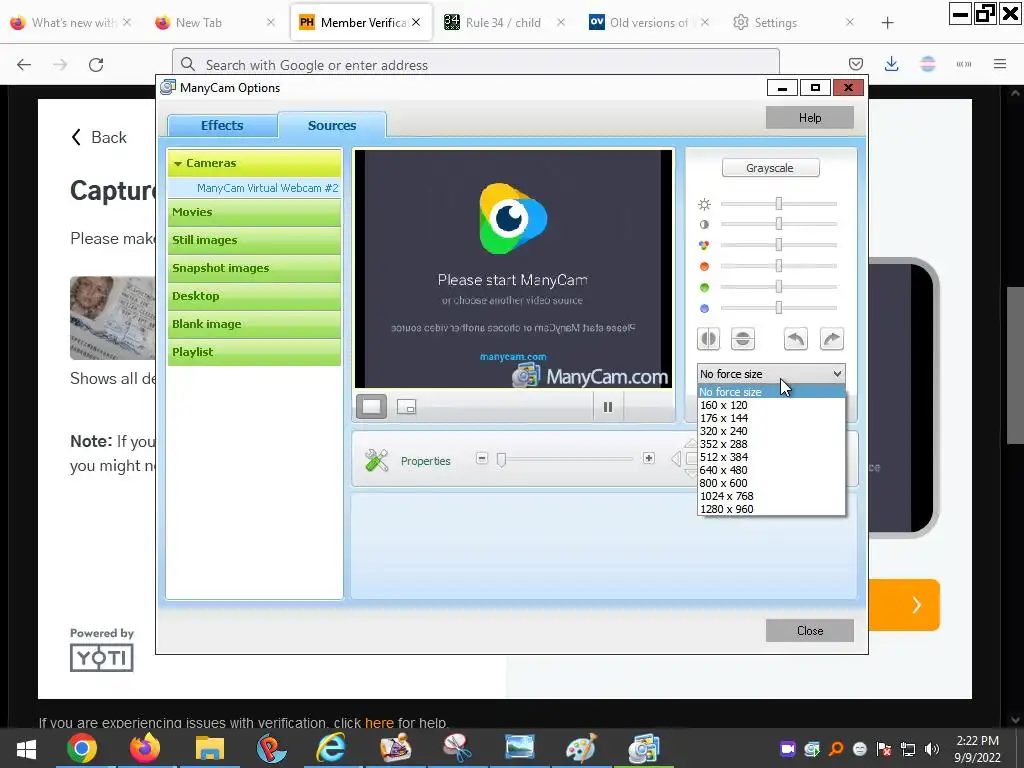Viewport: 1024px width, 768px height.
Task: Rotate the video clockwise
Action: point(831,339)
